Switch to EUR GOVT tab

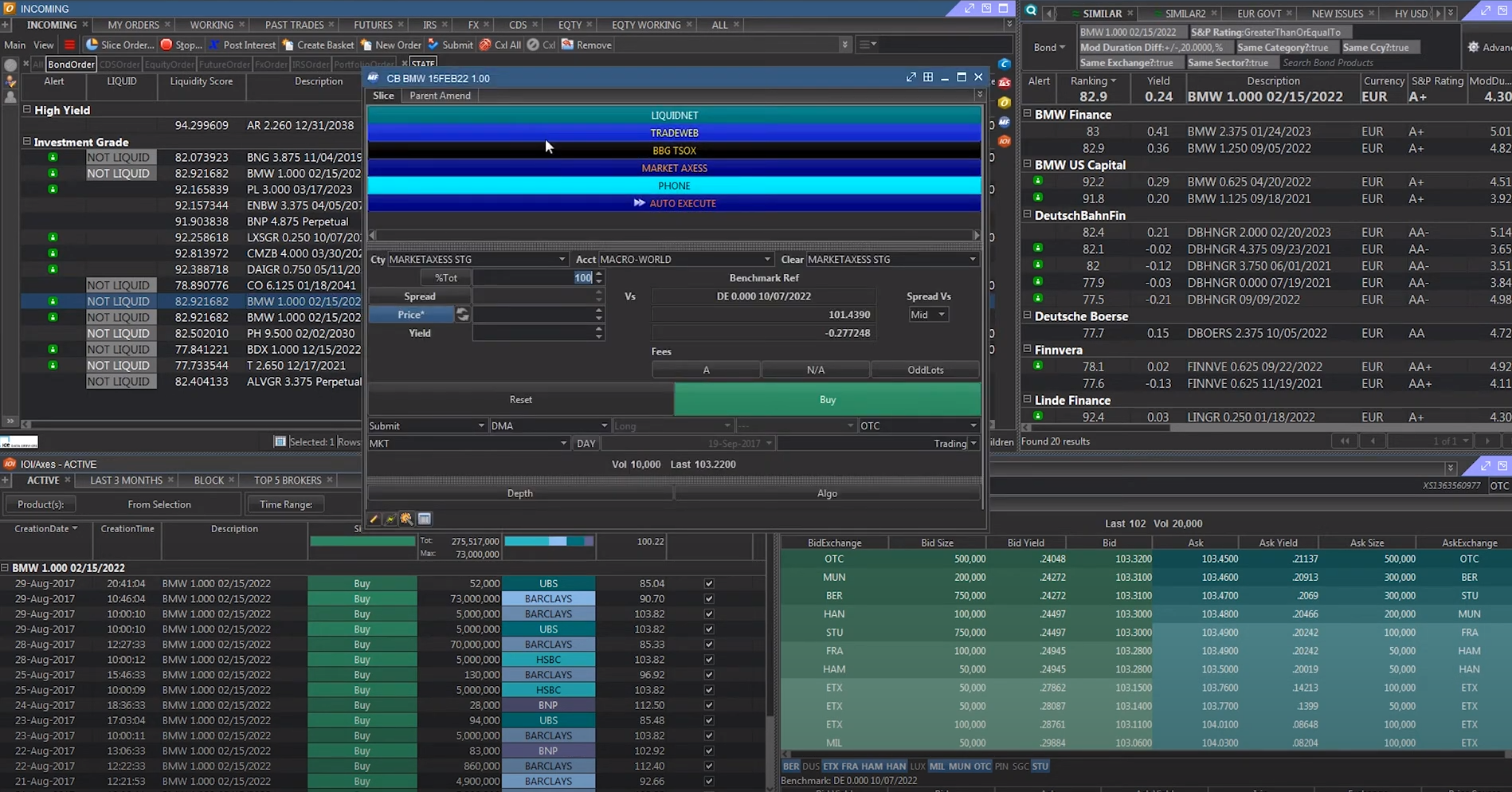click(1259, 14)
